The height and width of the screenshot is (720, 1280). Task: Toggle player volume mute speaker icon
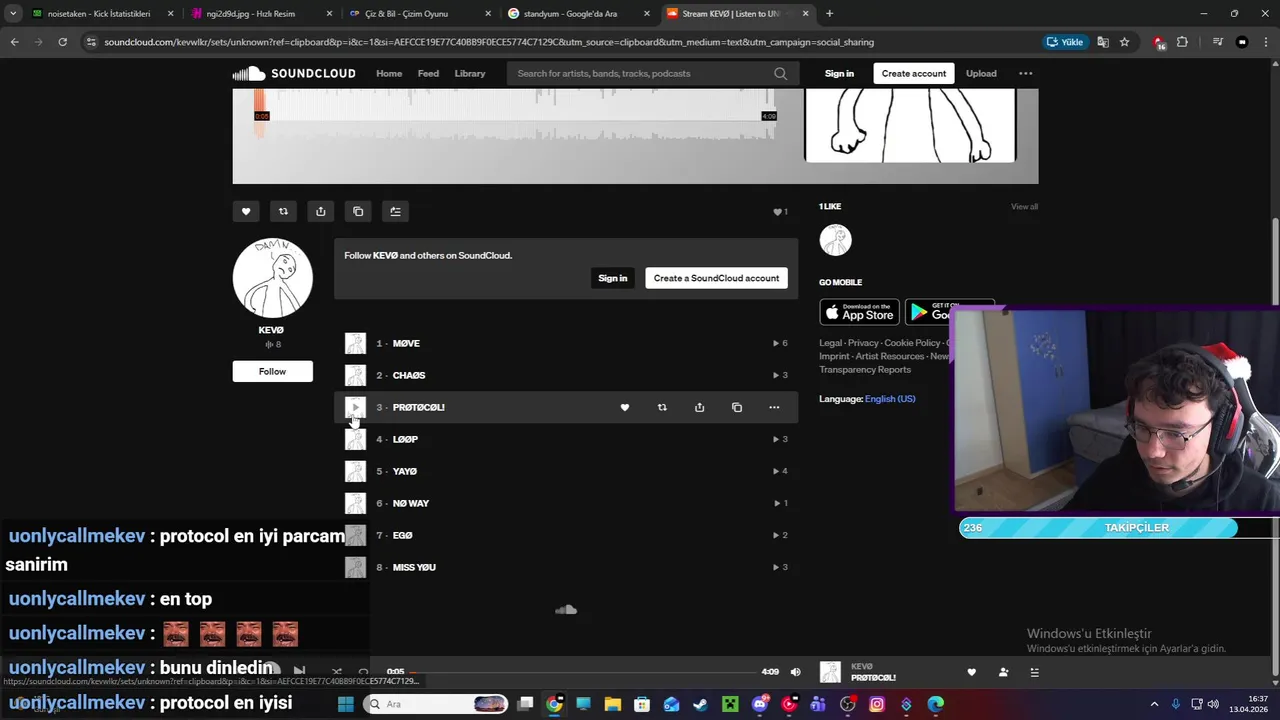[796, 672]
